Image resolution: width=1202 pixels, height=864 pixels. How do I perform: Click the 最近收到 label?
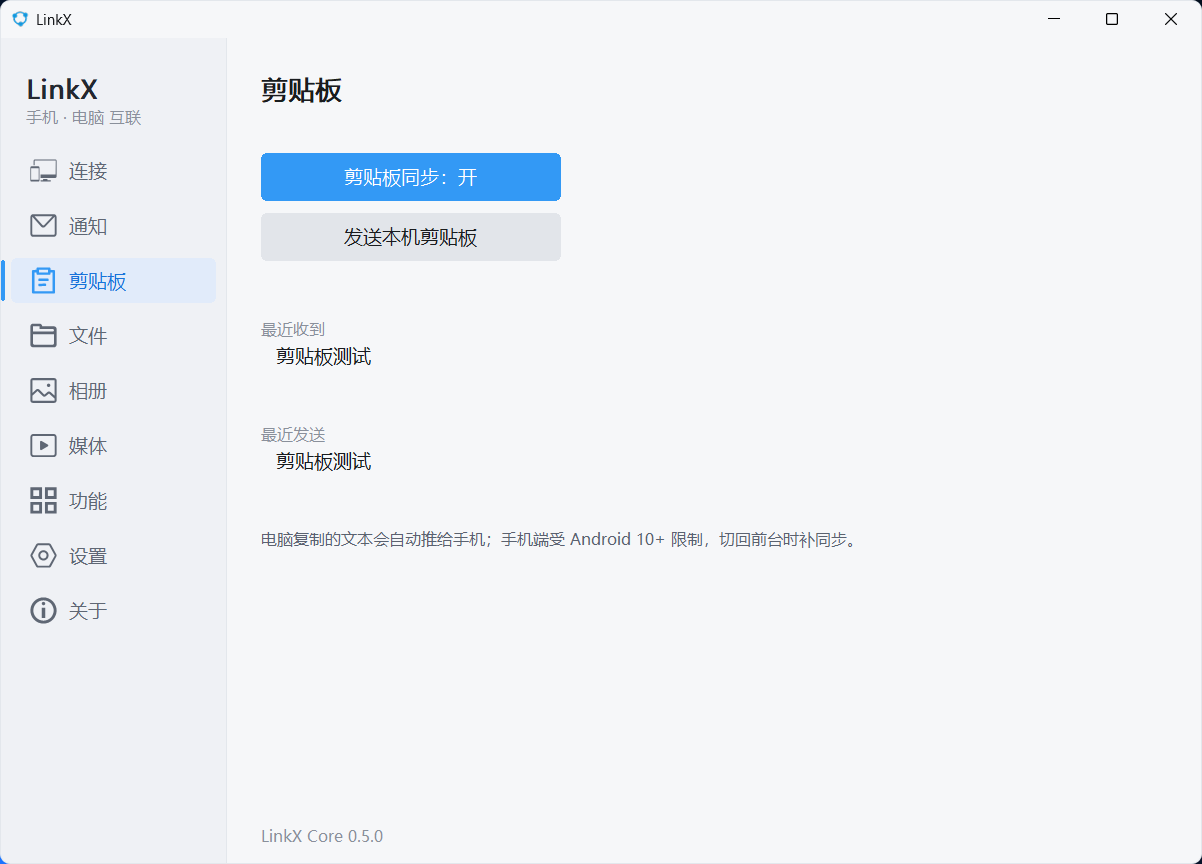tap(293, 329)
